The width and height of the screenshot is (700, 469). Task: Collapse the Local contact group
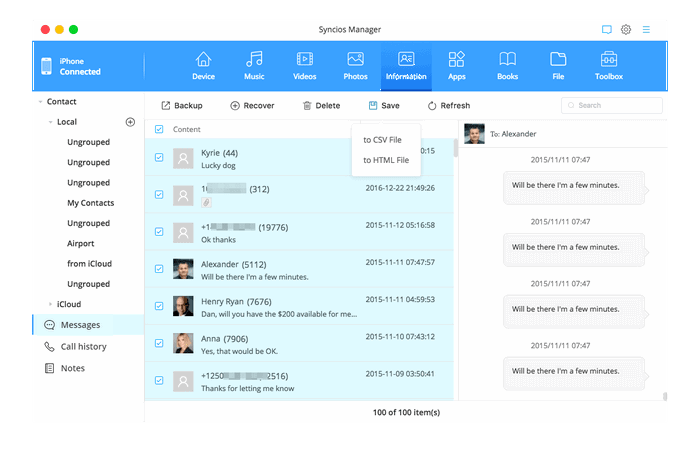pos(50,122)
